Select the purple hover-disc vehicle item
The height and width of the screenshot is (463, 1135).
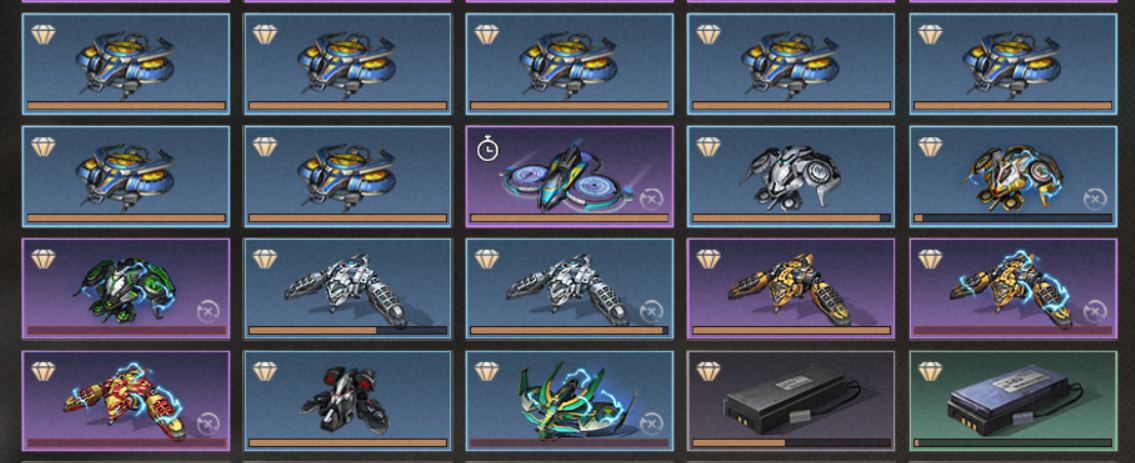(570, 177)
